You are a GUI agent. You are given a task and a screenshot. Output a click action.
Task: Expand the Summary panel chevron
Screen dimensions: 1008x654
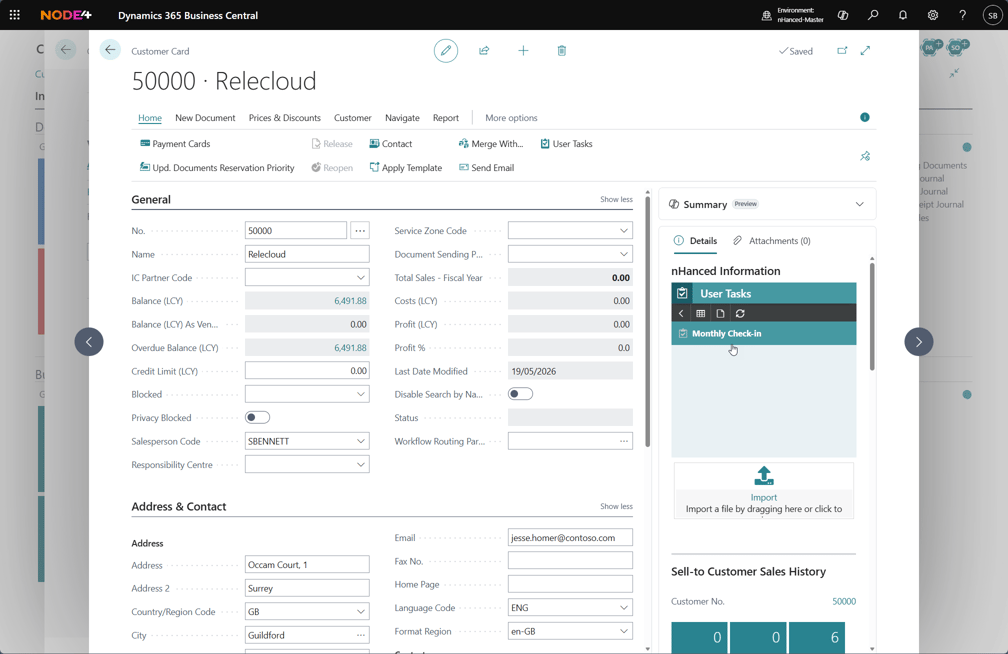pyautogui.click(x=860, y=204)
